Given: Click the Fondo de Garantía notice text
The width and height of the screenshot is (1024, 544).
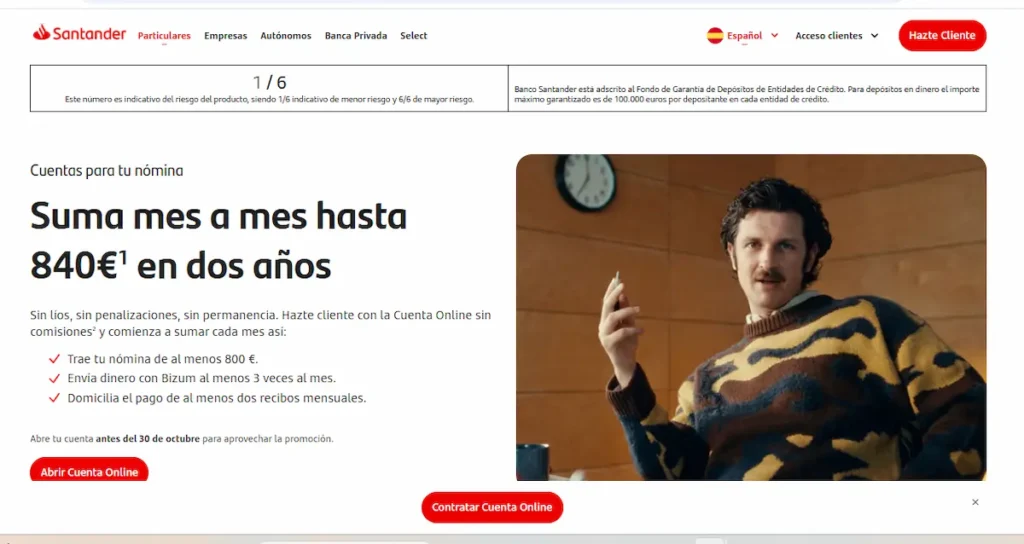Looking at the screenshot, I should (x=746, y=94).
